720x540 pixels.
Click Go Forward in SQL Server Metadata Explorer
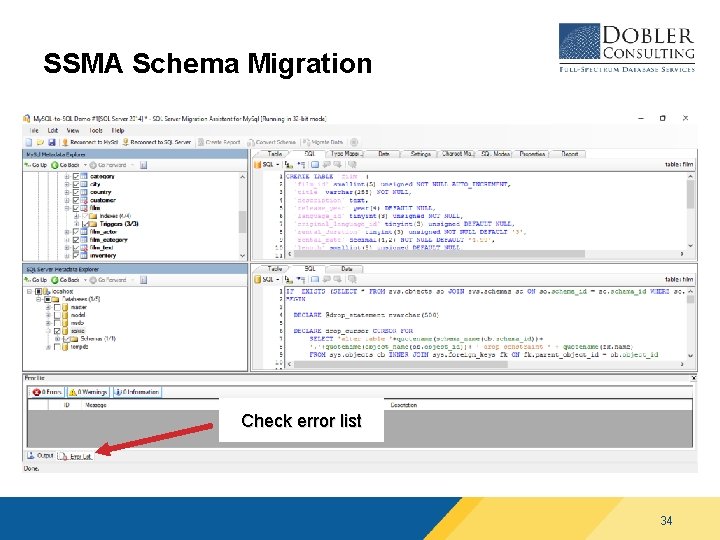(x=108, y=280)
